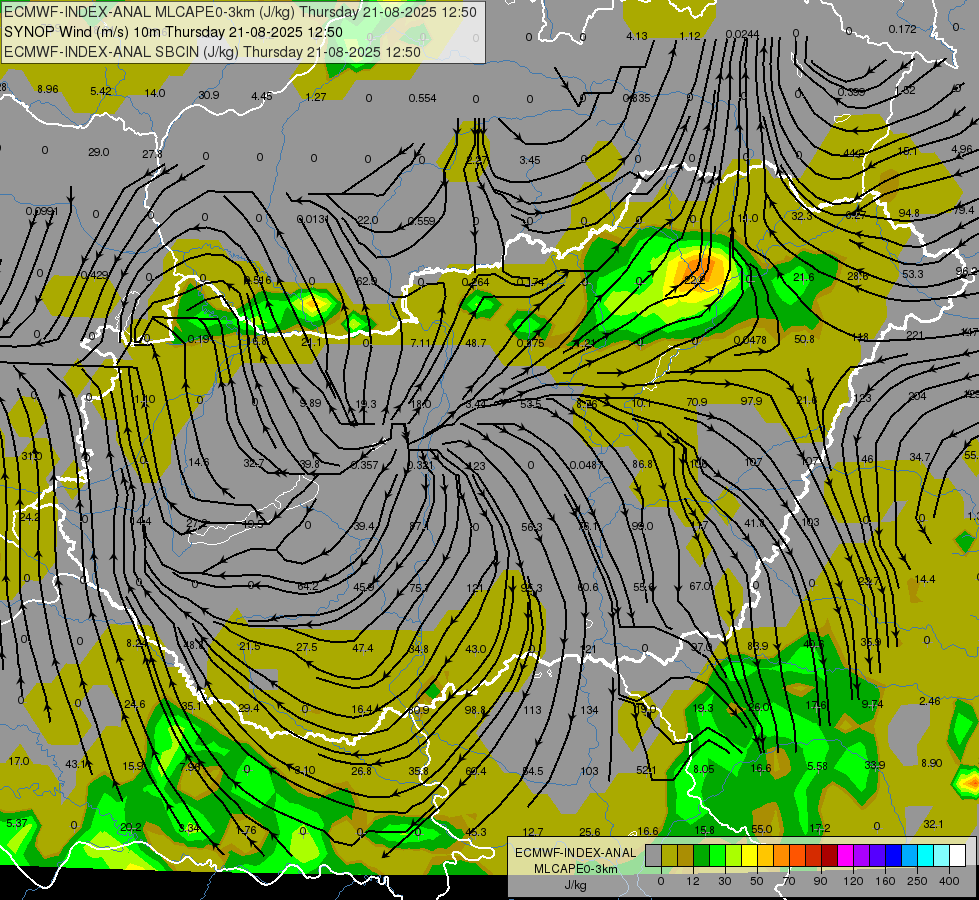Click the map value 0.357
Screen dimensions: 979x900
click(x=365, y=465)
